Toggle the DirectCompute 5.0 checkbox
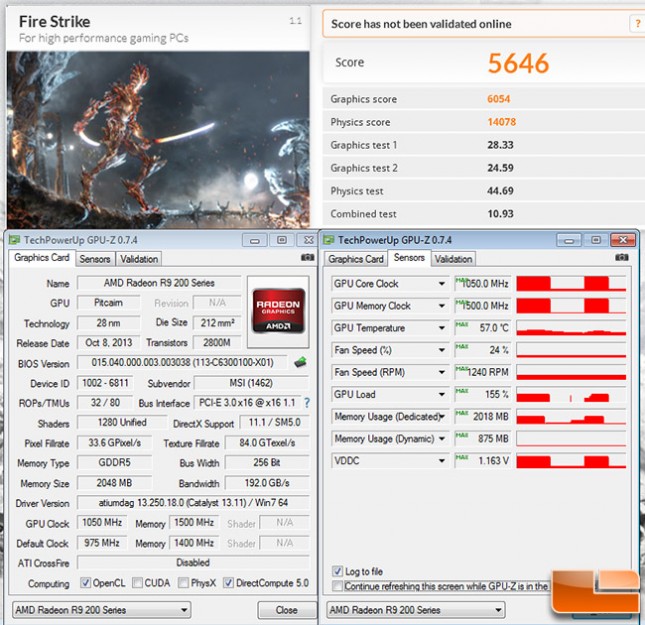This screenshot has height=625, width=645. tap(228, 583)
